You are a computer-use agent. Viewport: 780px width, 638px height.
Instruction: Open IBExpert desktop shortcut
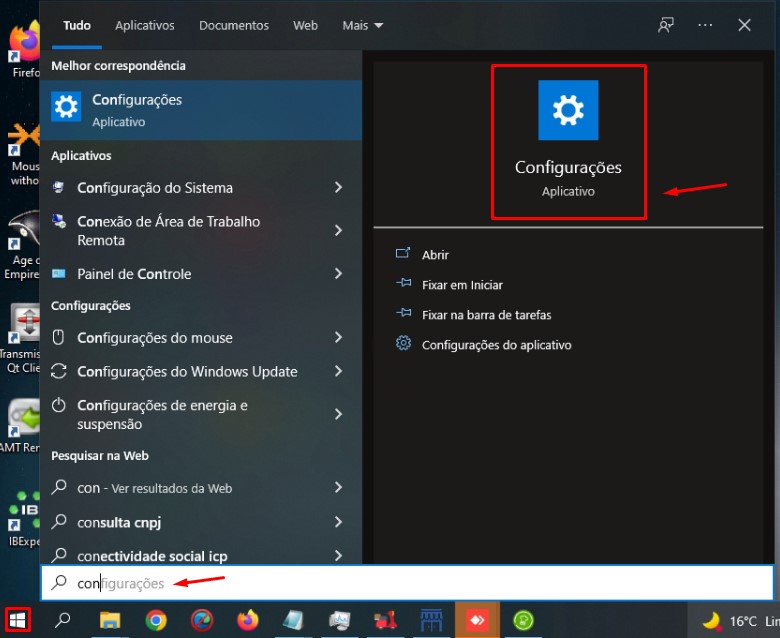coord(23,519)
